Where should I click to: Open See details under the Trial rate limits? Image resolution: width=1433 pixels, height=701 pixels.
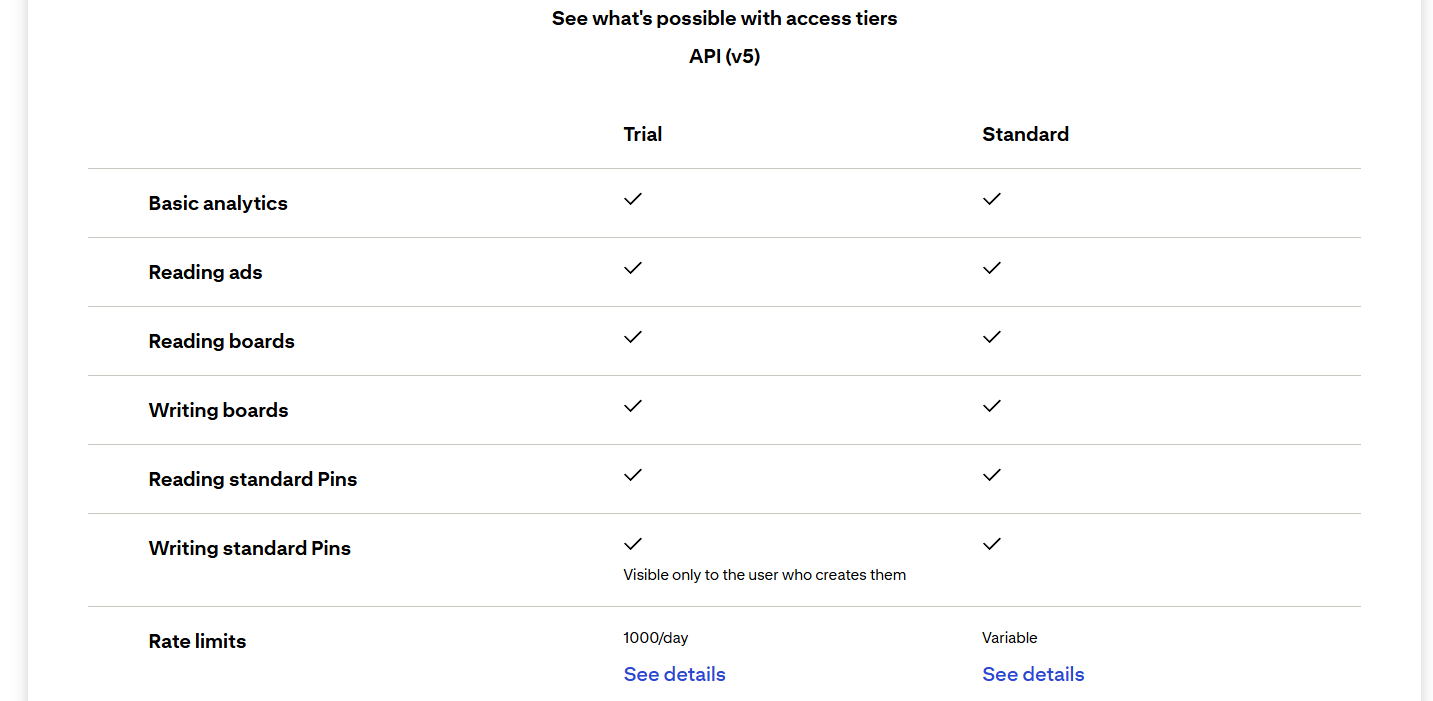[674, 674]
